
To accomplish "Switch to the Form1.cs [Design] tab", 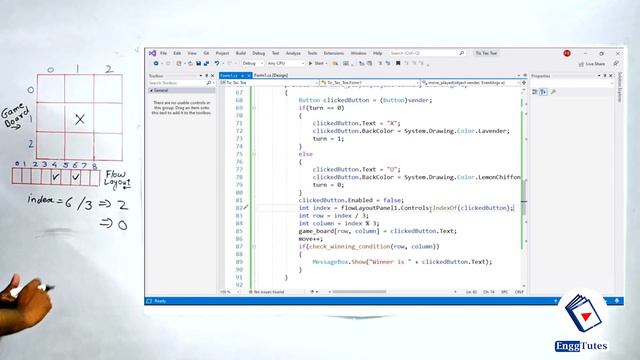I will click(271, 76).
